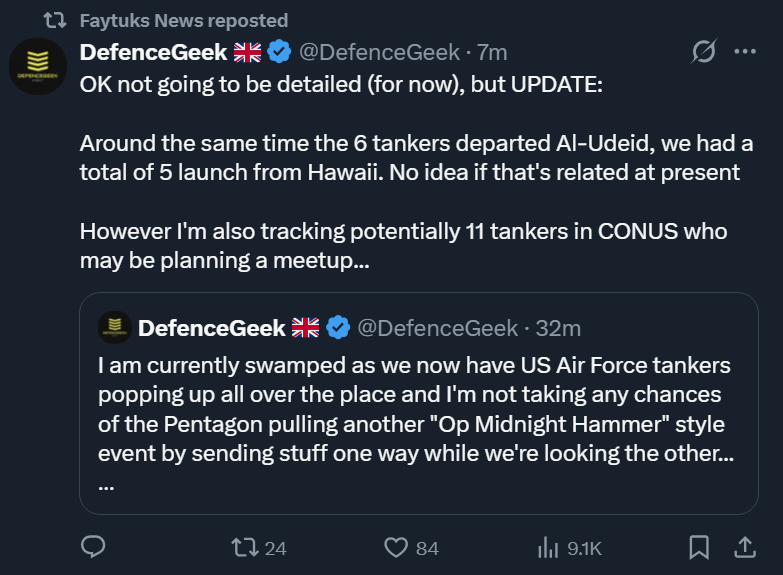The width and height of the screenshot is (783, 575).
Task: Click the blue verified badge in main post
Action: click(280, 52)
